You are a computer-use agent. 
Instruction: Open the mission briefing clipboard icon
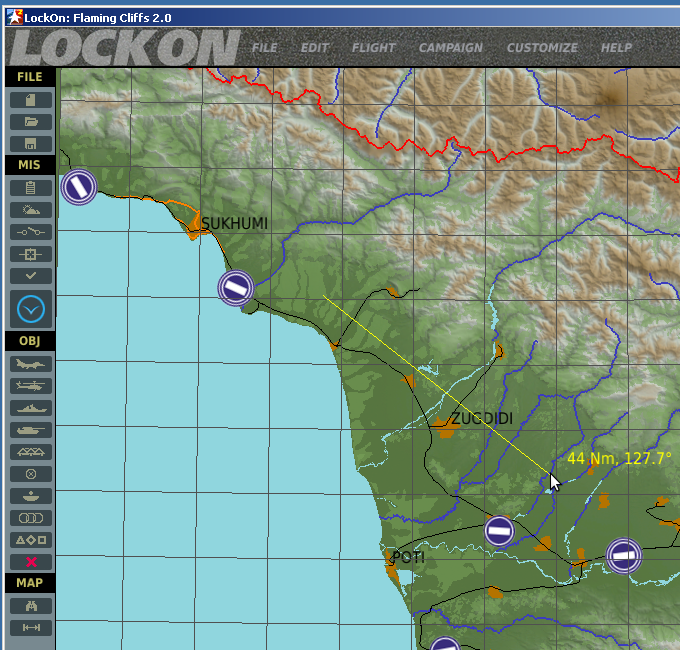point(31,188)
